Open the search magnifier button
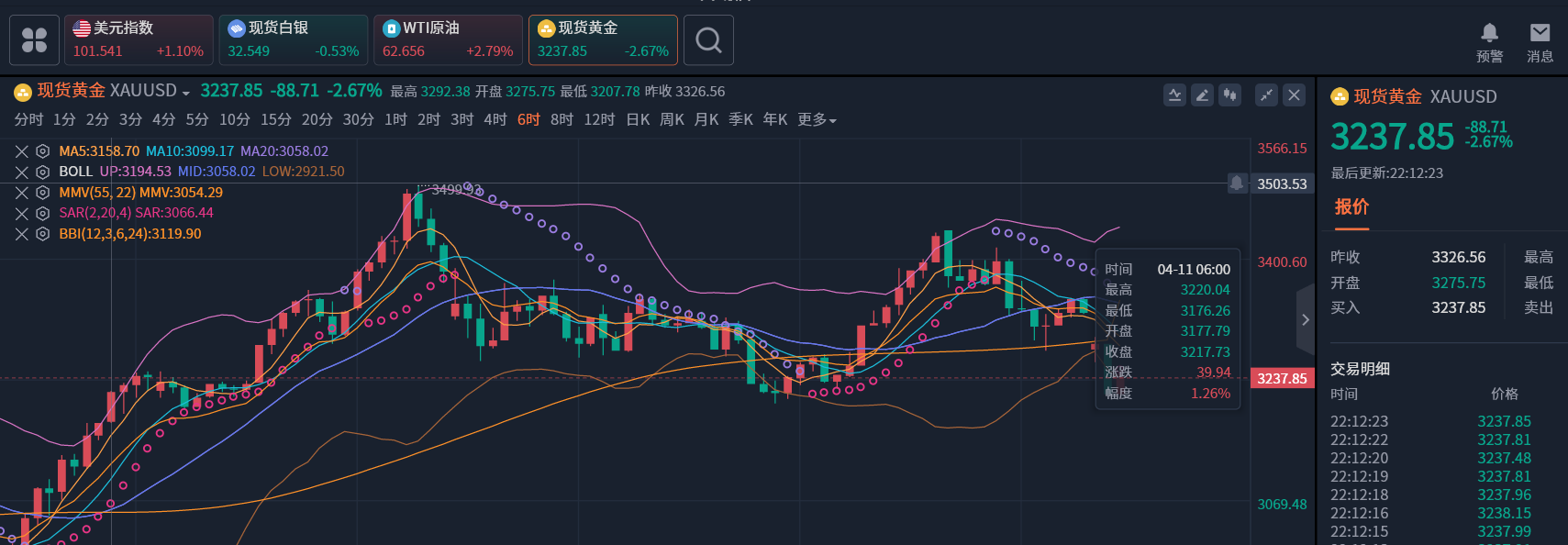1568x545 pixels. tap(708, 39)
